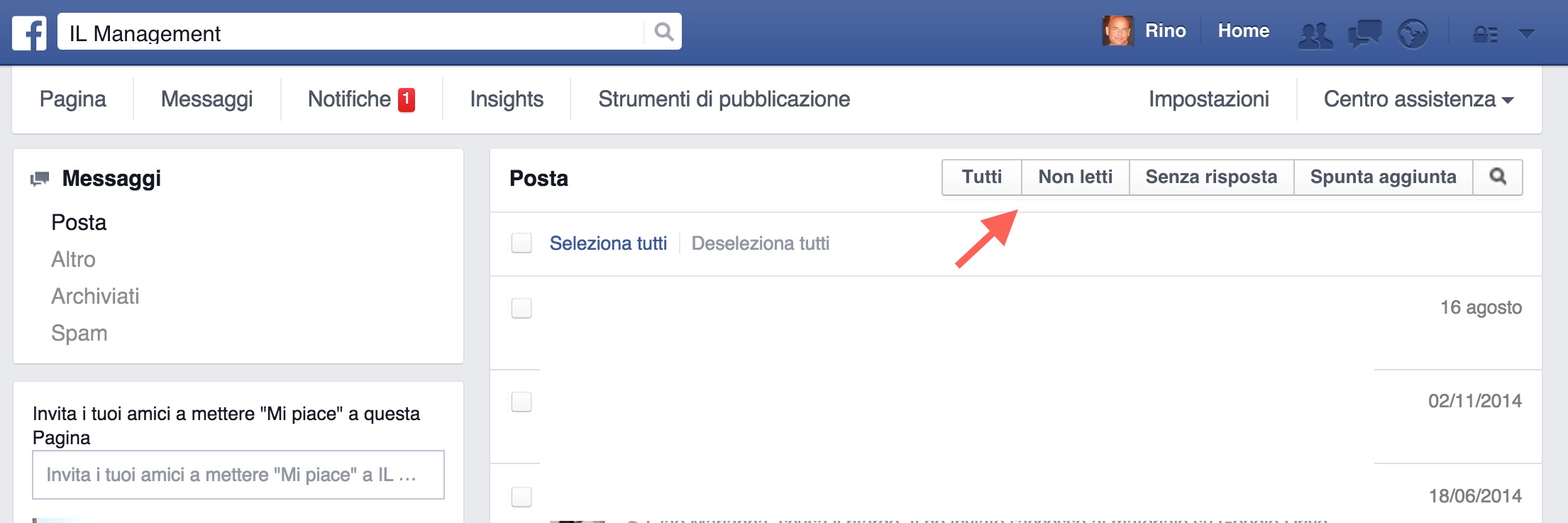Image resolution: width=1568 pixels, height=523 pixels.
Task: Filter messages by Senza risposta
Action: coord(1211,177)
